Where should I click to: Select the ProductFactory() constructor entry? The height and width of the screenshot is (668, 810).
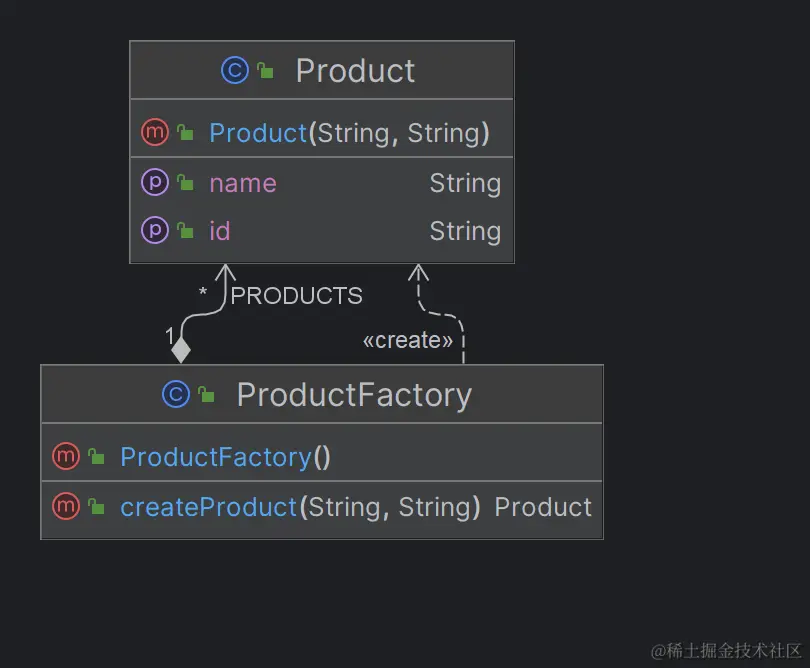pos(225,457)
